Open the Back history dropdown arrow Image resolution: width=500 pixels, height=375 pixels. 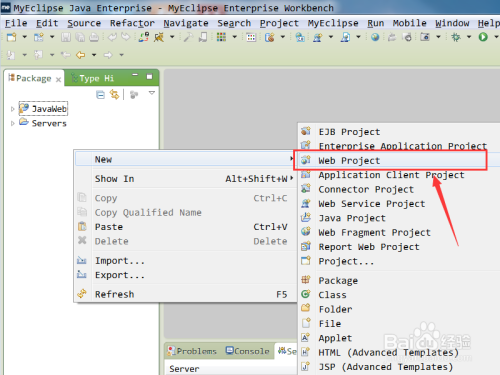[94, 55]
